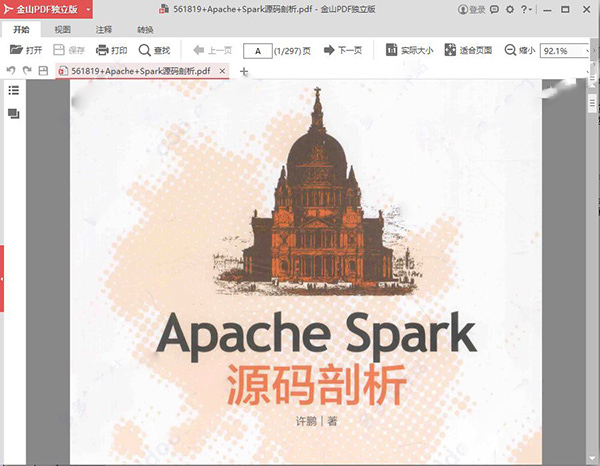The image size is (600, 466).
Task: Select the 561819+Apache+Spark源码剖析.pdf document tab
Action: 142,71
